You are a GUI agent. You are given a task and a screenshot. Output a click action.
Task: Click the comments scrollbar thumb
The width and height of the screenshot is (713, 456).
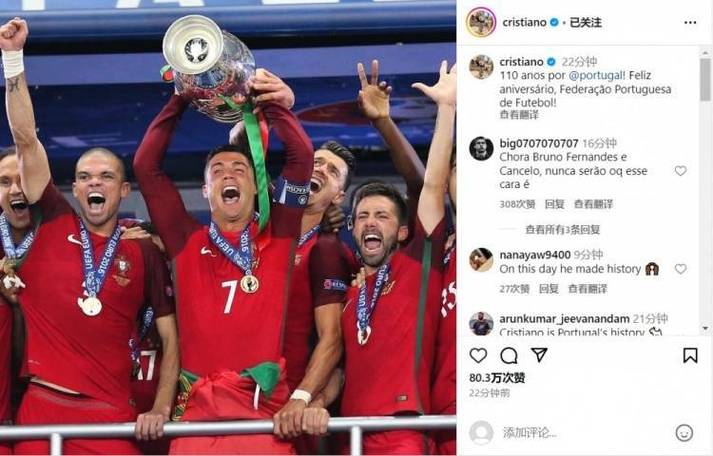(x=705, y=80)
